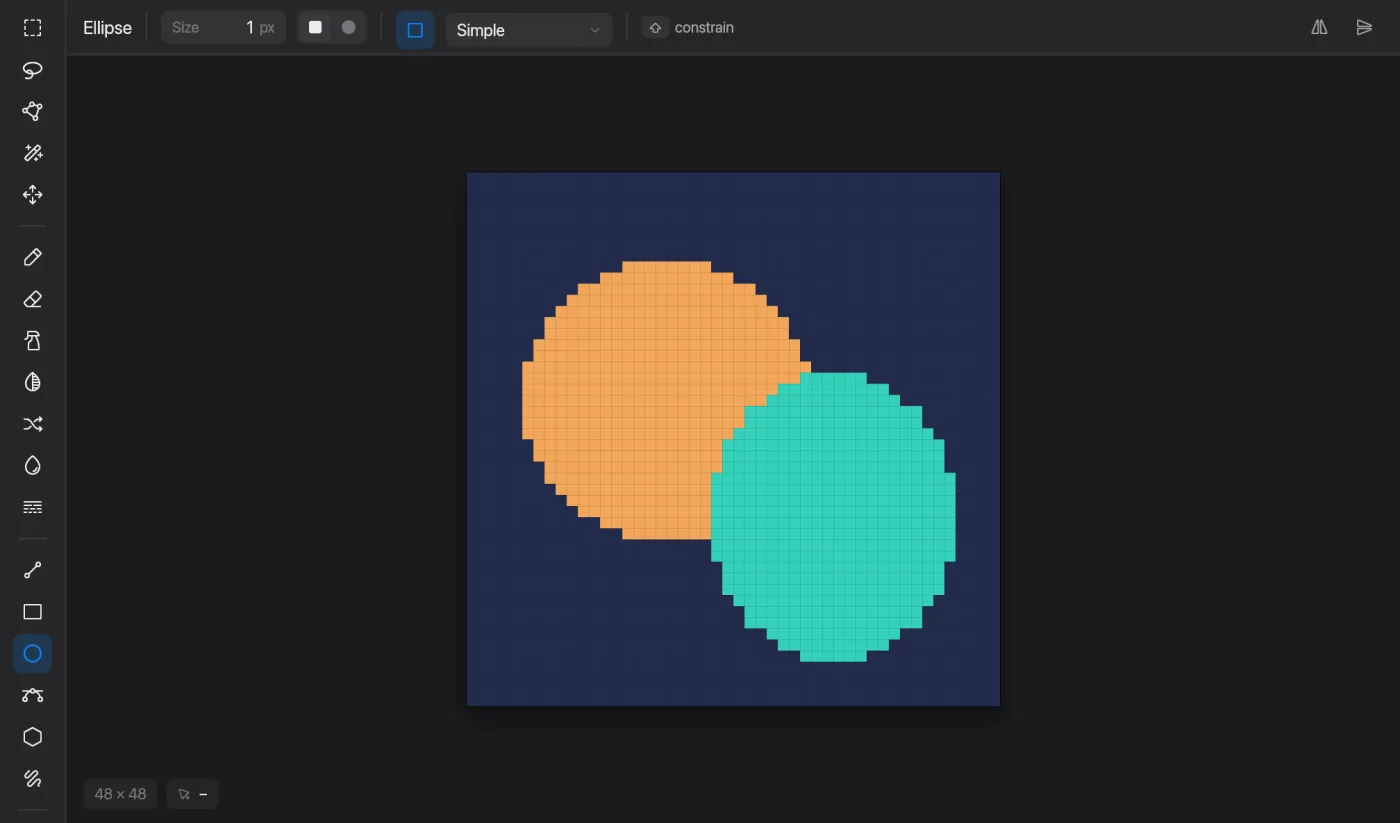Select the shading tool
Image resolution: width=1400 pixels, height=823 pixels.
pos(33,382)
